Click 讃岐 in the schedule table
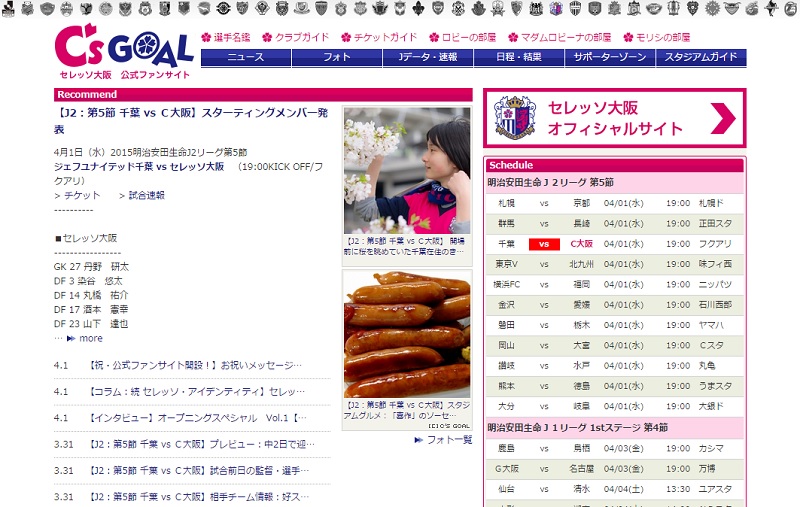 tap(506, 366)
